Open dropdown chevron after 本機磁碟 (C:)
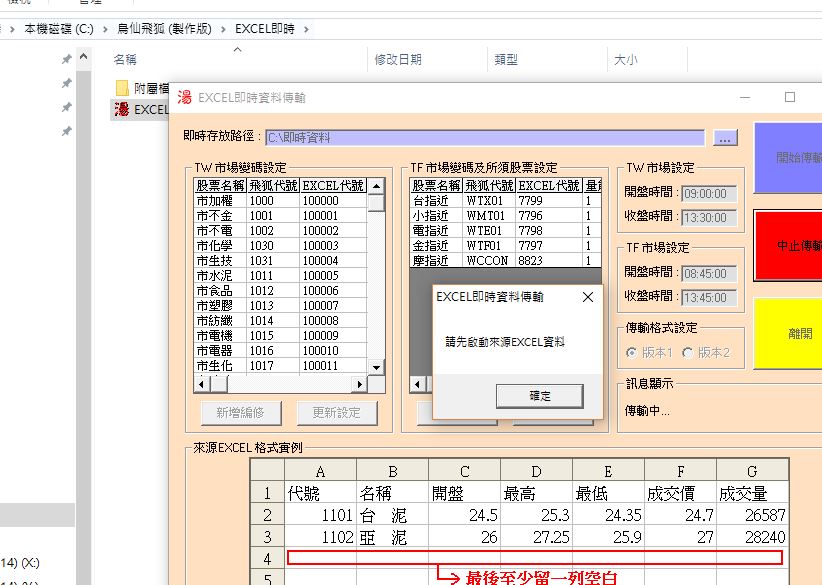This screenshot has height=585, width=822. tap(105, 29)
